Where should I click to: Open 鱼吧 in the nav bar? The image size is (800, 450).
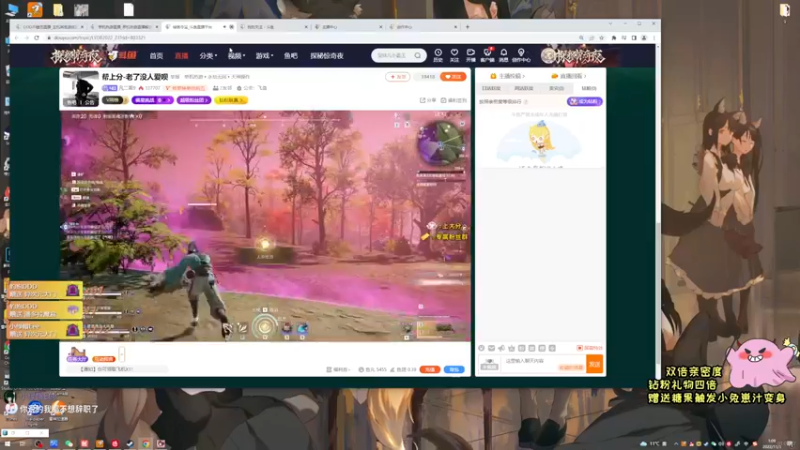pos(290,56)
